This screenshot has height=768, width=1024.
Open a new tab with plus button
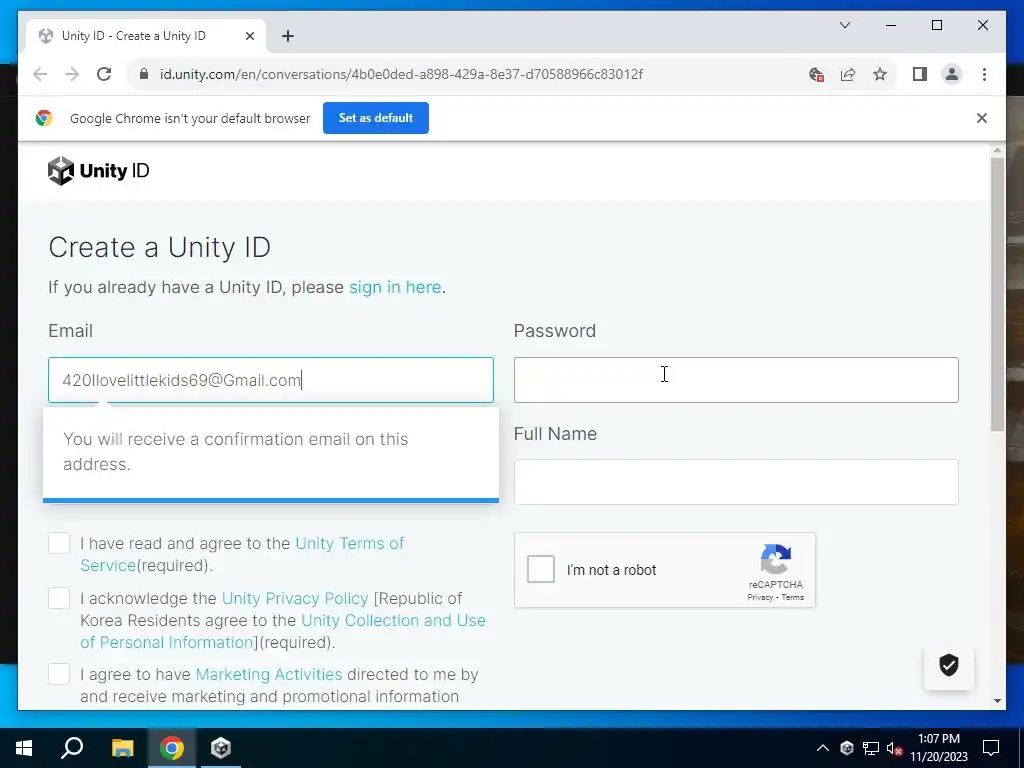tap(288, 36)
